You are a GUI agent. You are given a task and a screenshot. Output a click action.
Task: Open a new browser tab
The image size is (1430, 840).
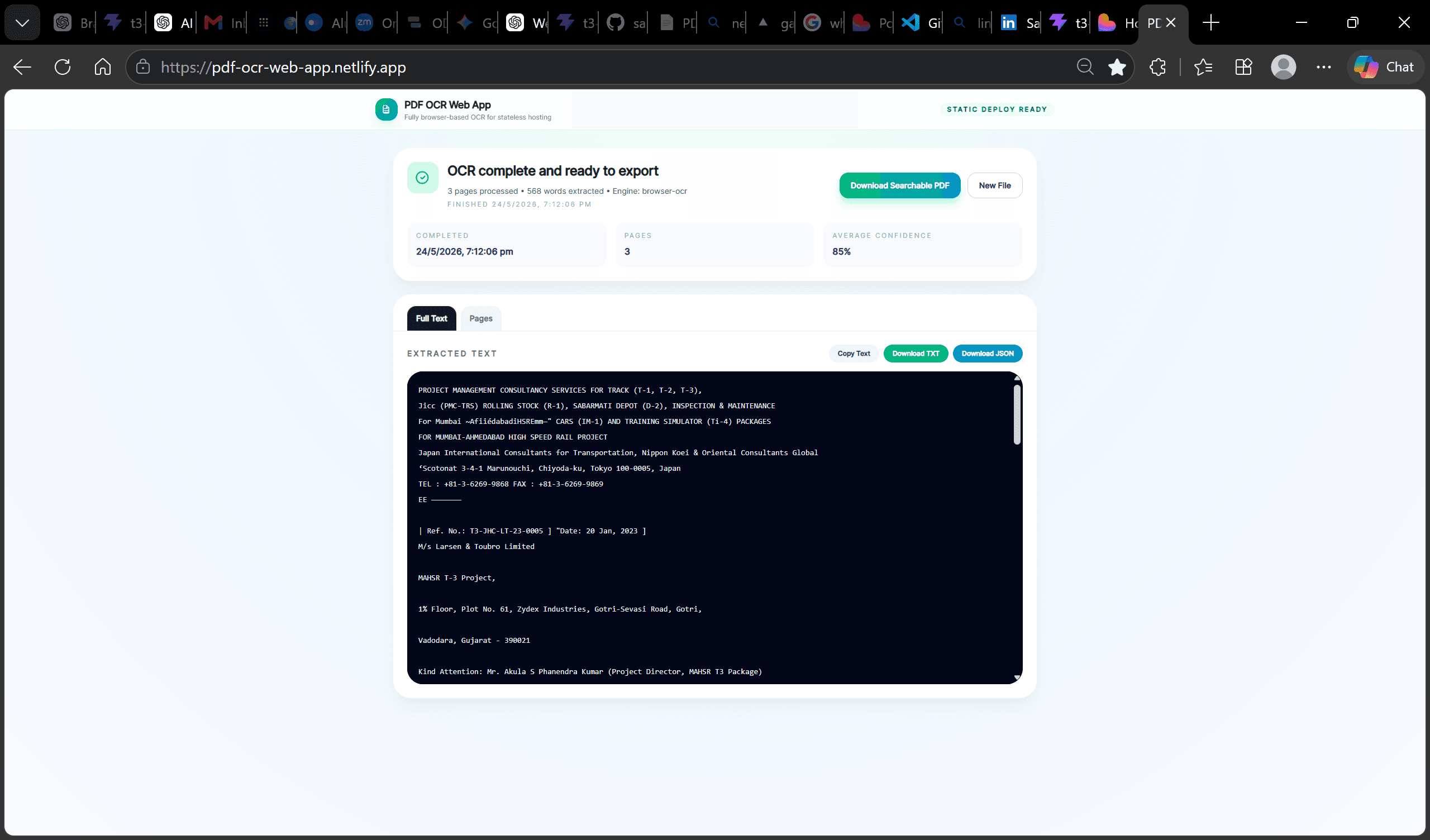(x=1210, y=23)
